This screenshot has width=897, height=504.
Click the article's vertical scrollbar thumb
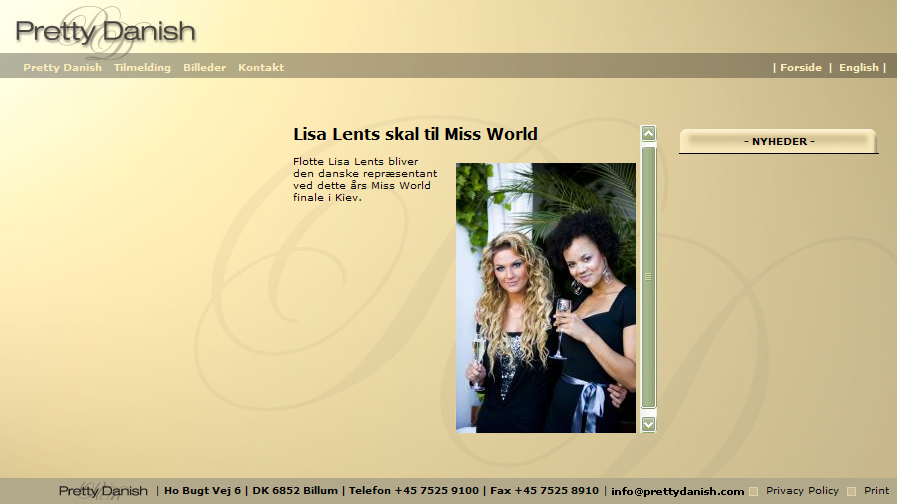(648, 276)
